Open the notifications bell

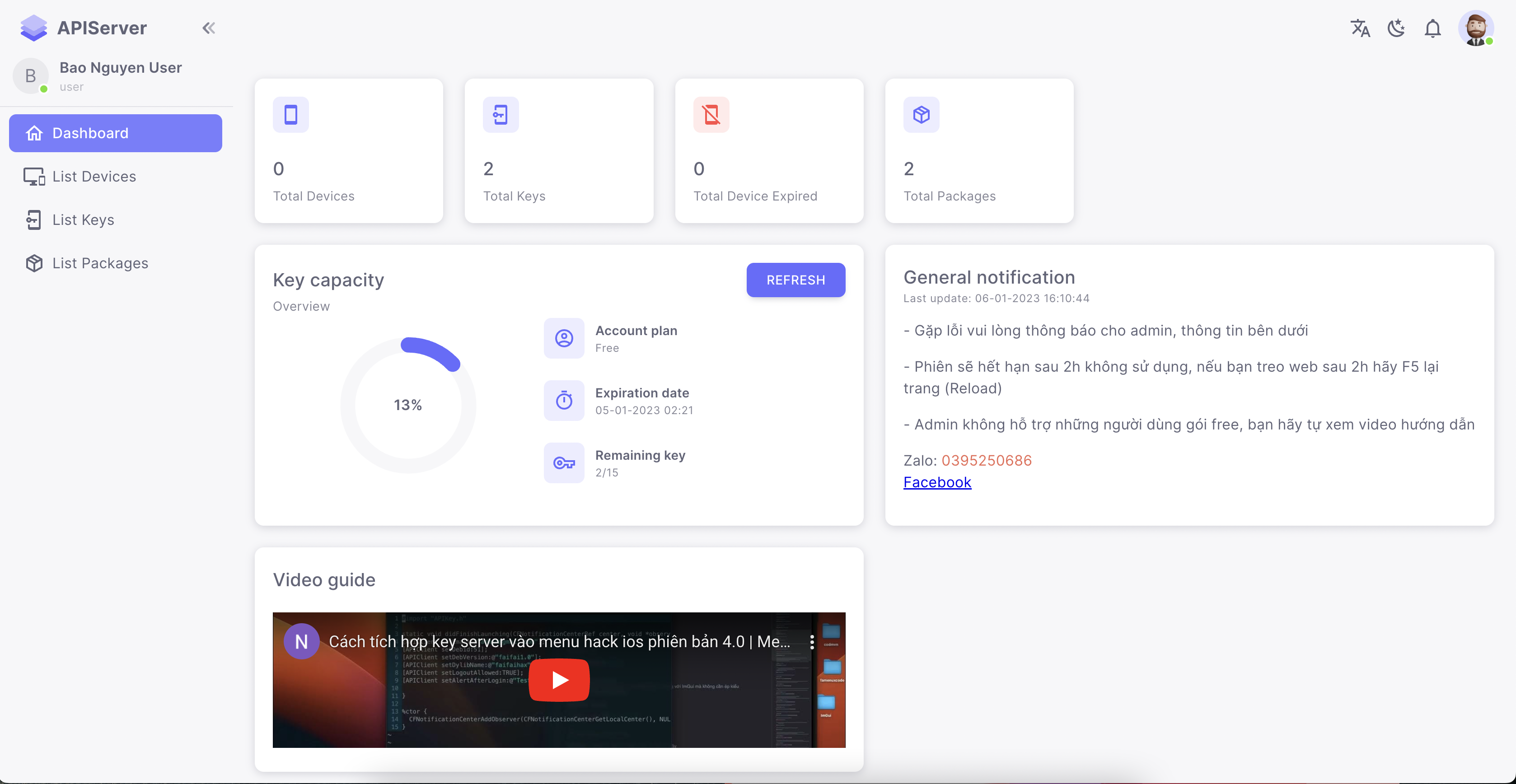(1432, 28)
